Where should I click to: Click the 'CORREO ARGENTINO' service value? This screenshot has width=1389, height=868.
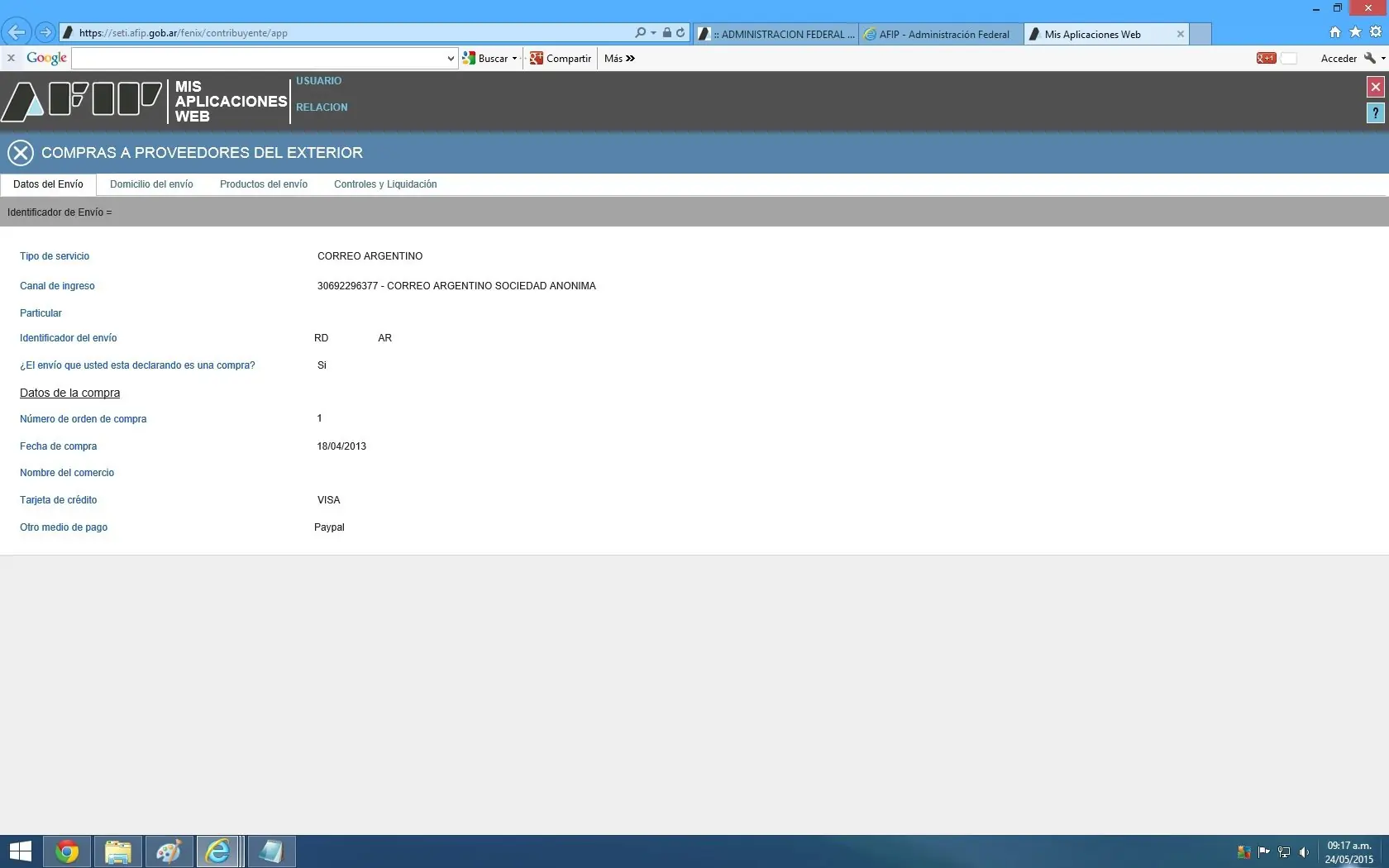370,256
